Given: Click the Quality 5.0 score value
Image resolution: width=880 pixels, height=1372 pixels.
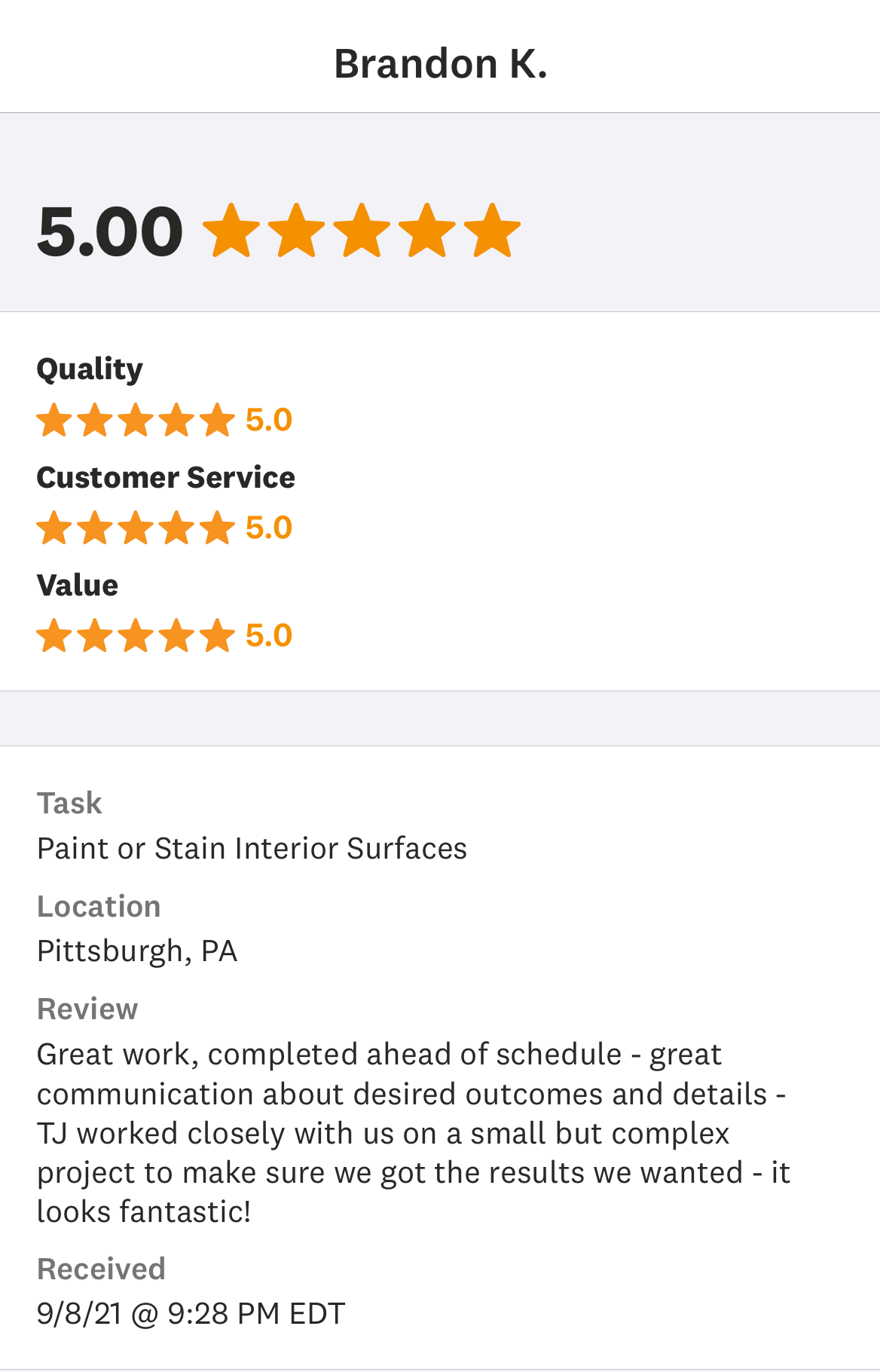Looking at the screenshot, I should [269, 420].
